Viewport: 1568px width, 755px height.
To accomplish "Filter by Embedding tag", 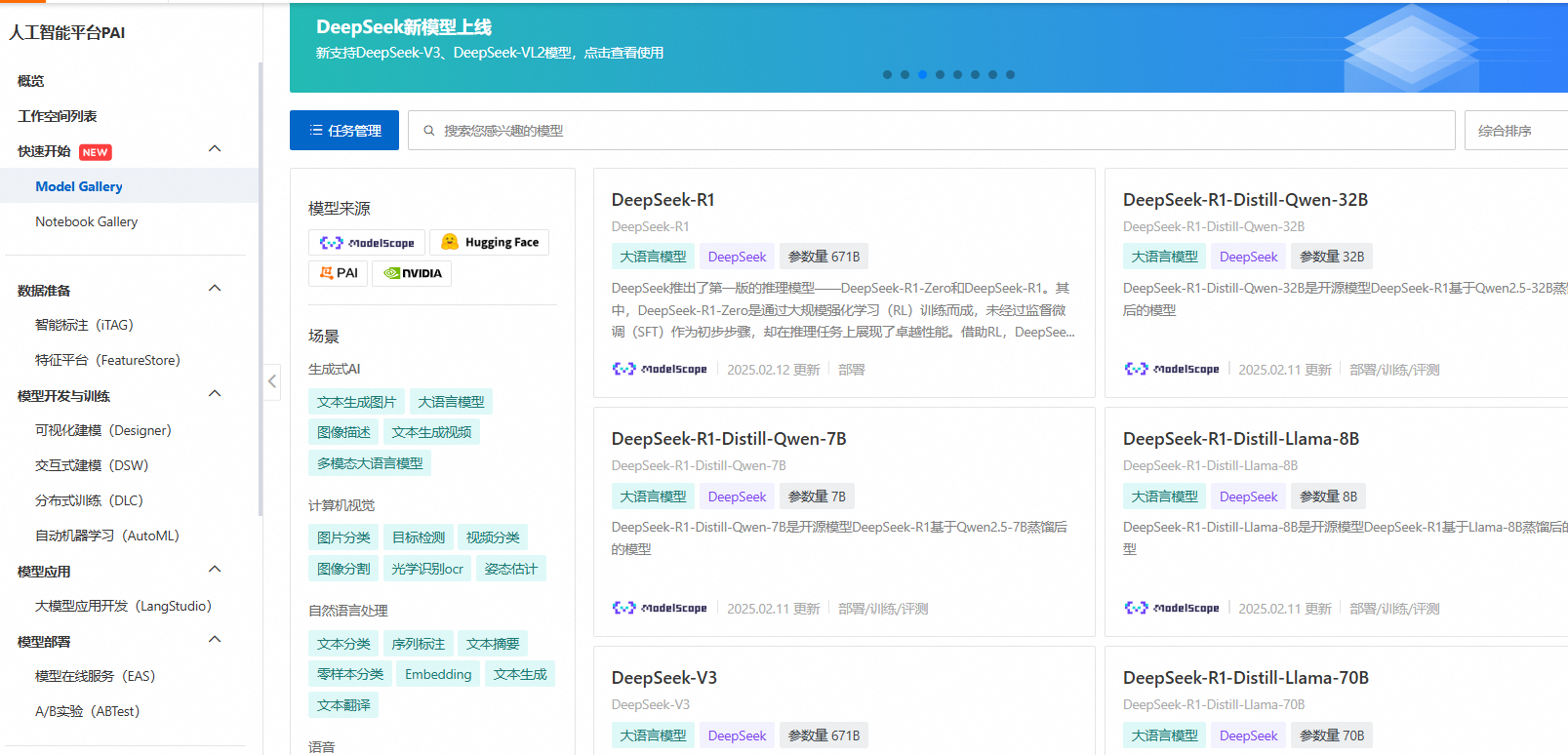I will tap(438, 674).
